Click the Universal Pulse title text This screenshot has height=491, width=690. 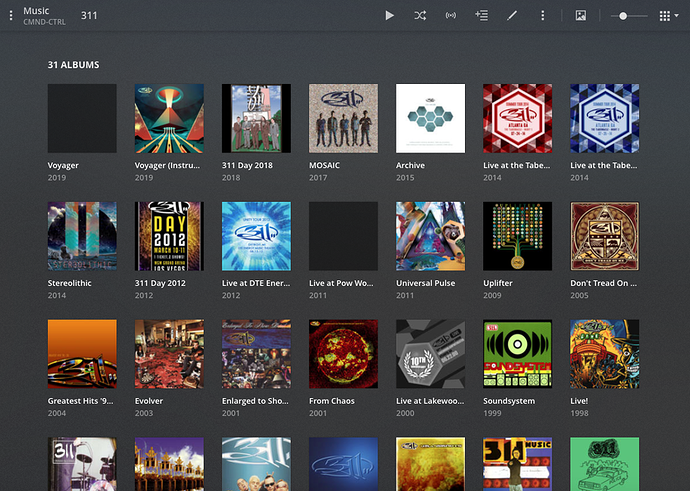pos(426,283)
